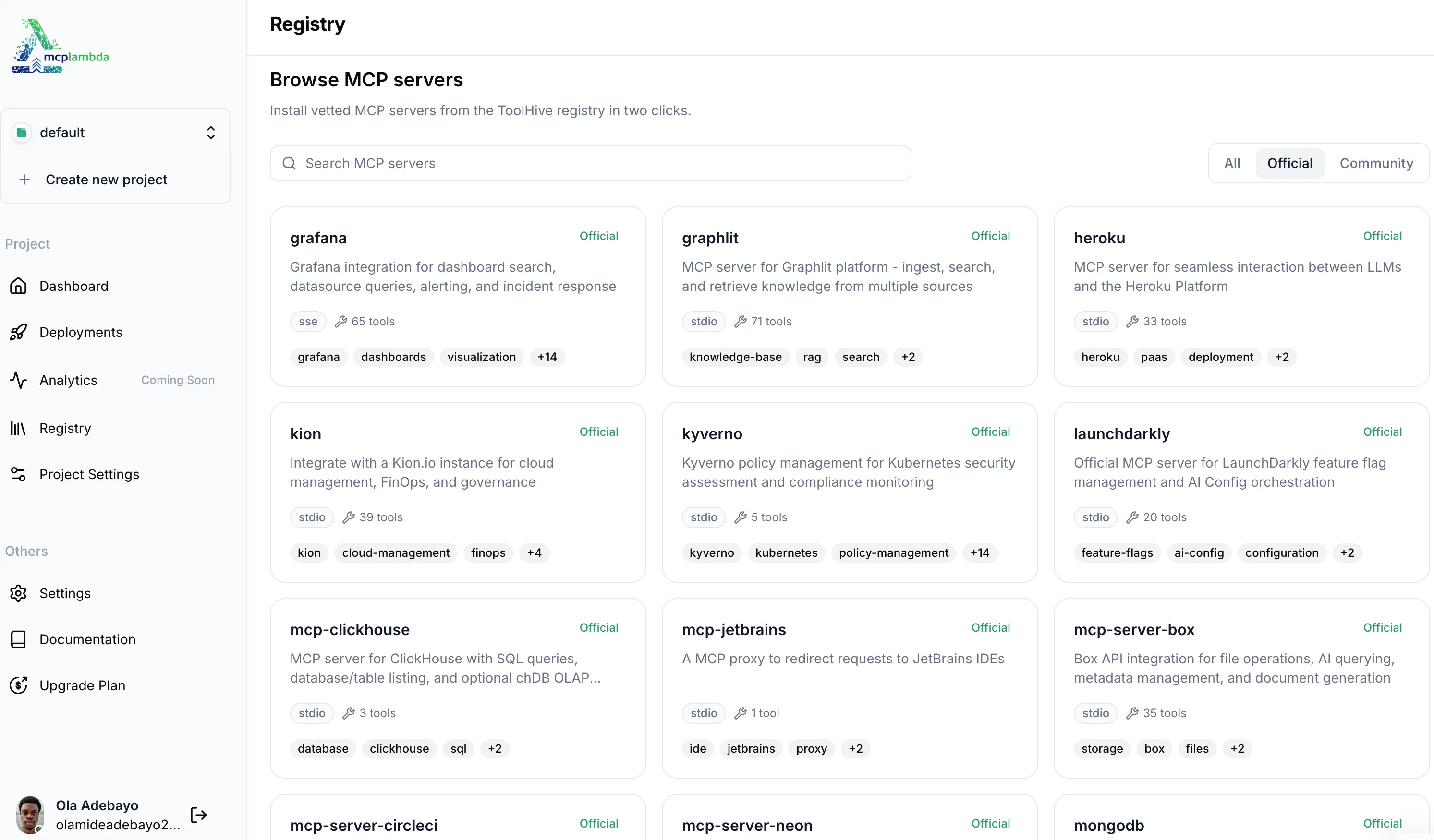Click the mcplambda logo

[x=61, y=46]
